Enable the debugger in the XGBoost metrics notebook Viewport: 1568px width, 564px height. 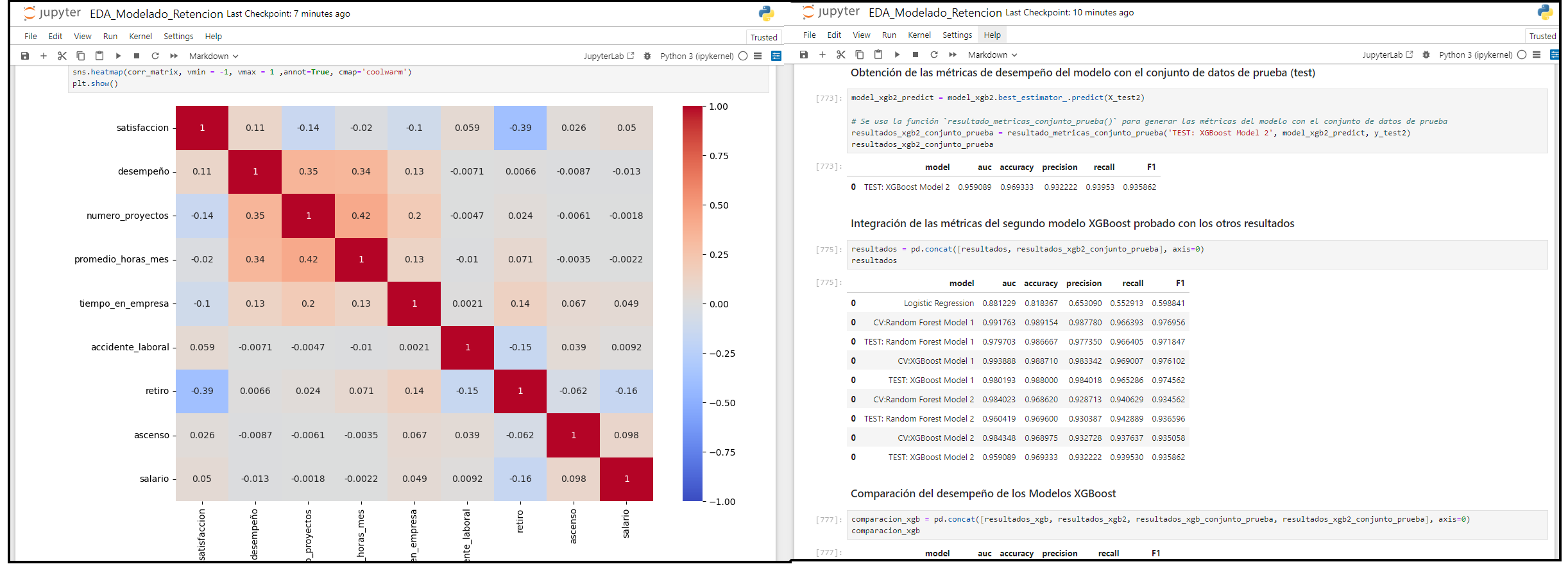pos(1426,55)
